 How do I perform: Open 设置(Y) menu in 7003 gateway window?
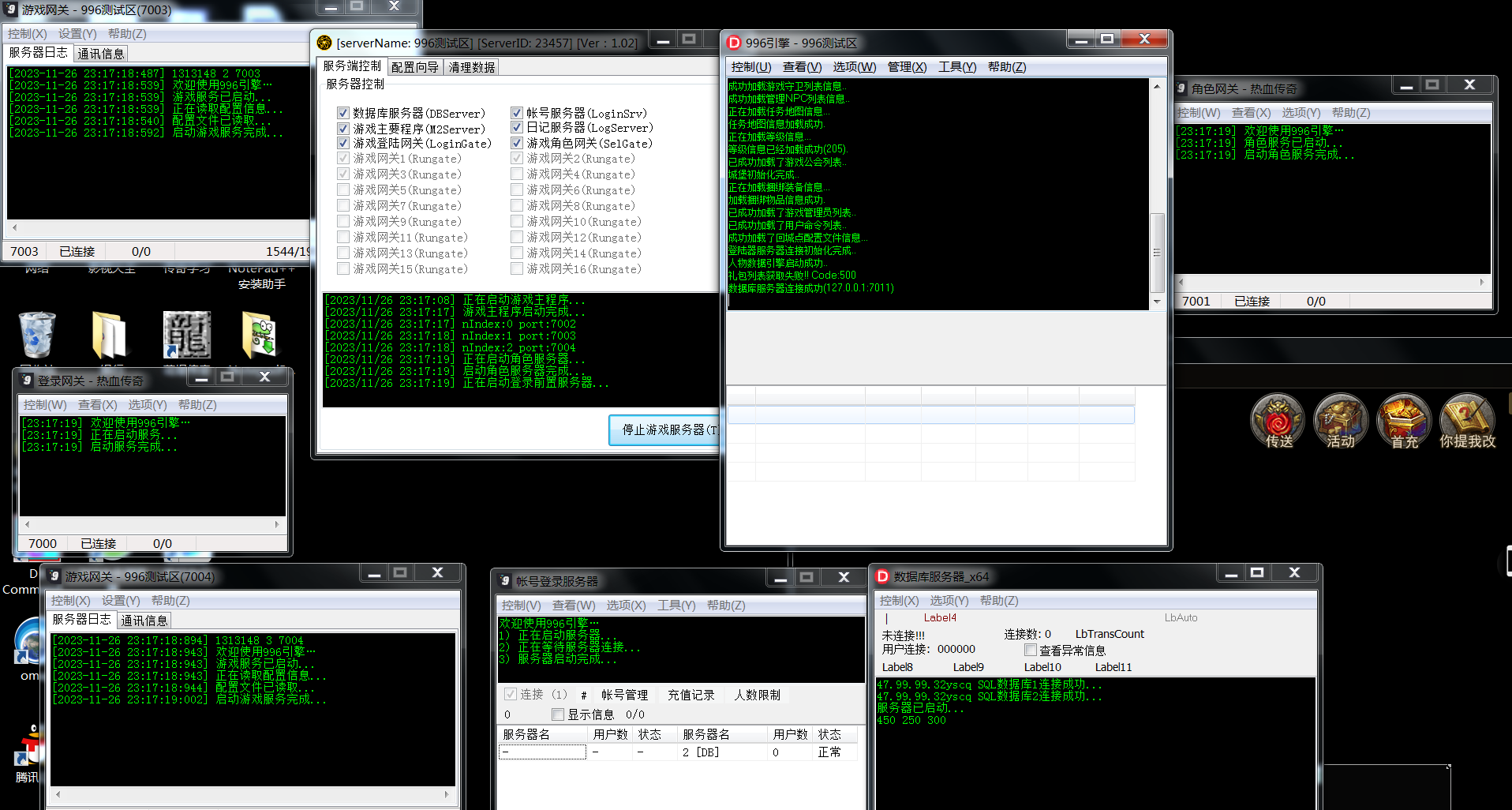pyautogui.click(x=77, y=34)
